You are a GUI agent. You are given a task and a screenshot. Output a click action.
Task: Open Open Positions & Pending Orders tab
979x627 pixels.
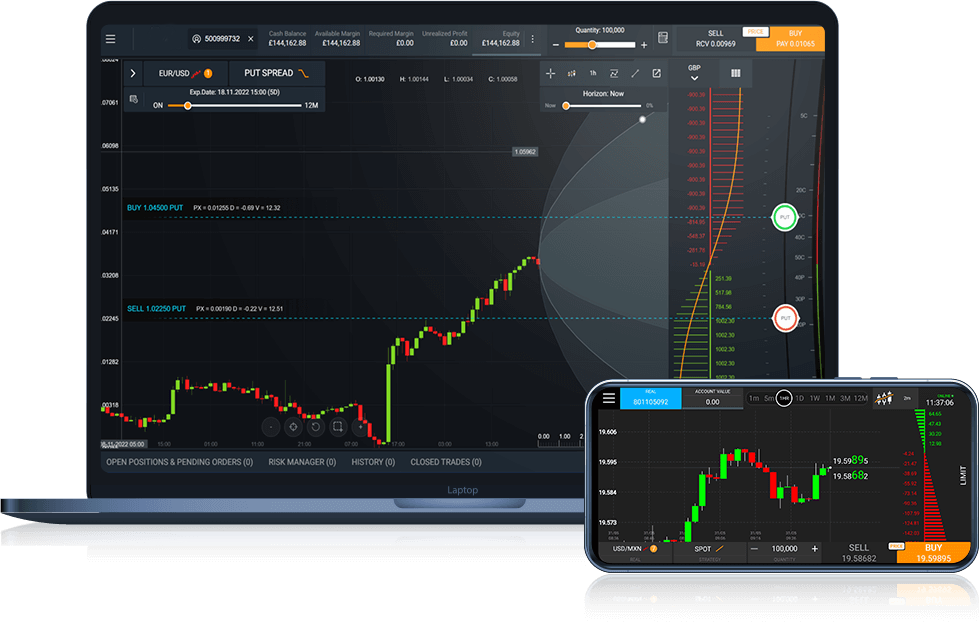pos(179,462)
